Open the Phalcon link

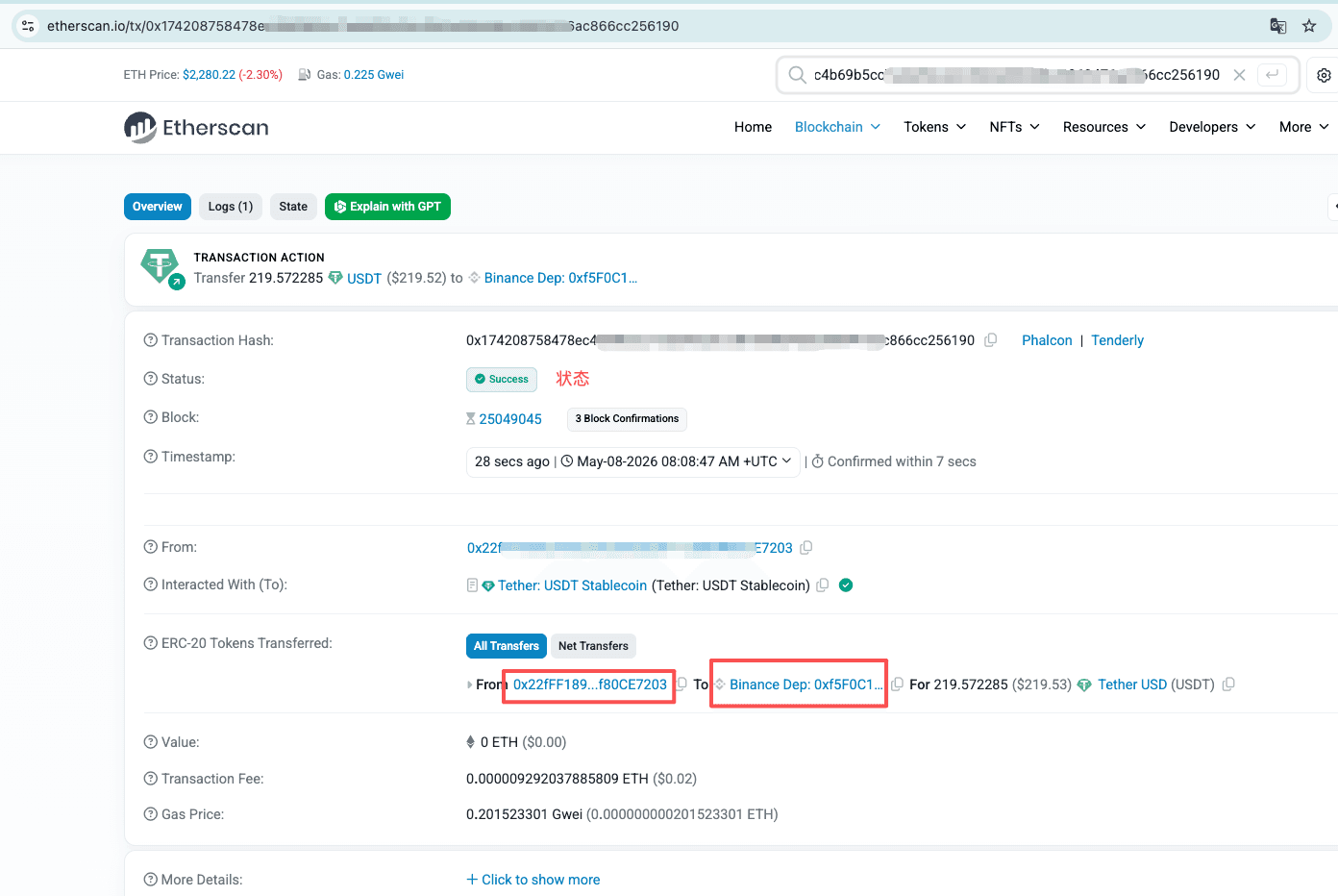(1047, 340)
